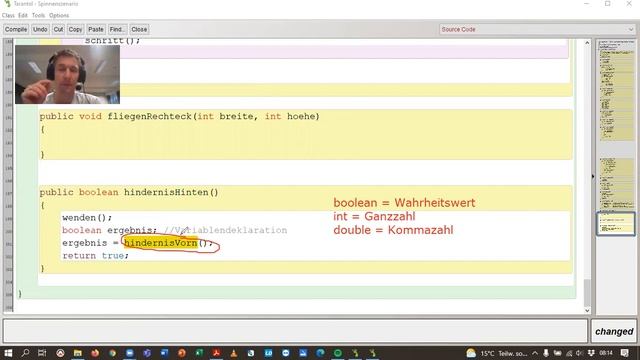Click the Dropbox tray icon
This screenshot has width=640, height=360.
tap(591, 353)
